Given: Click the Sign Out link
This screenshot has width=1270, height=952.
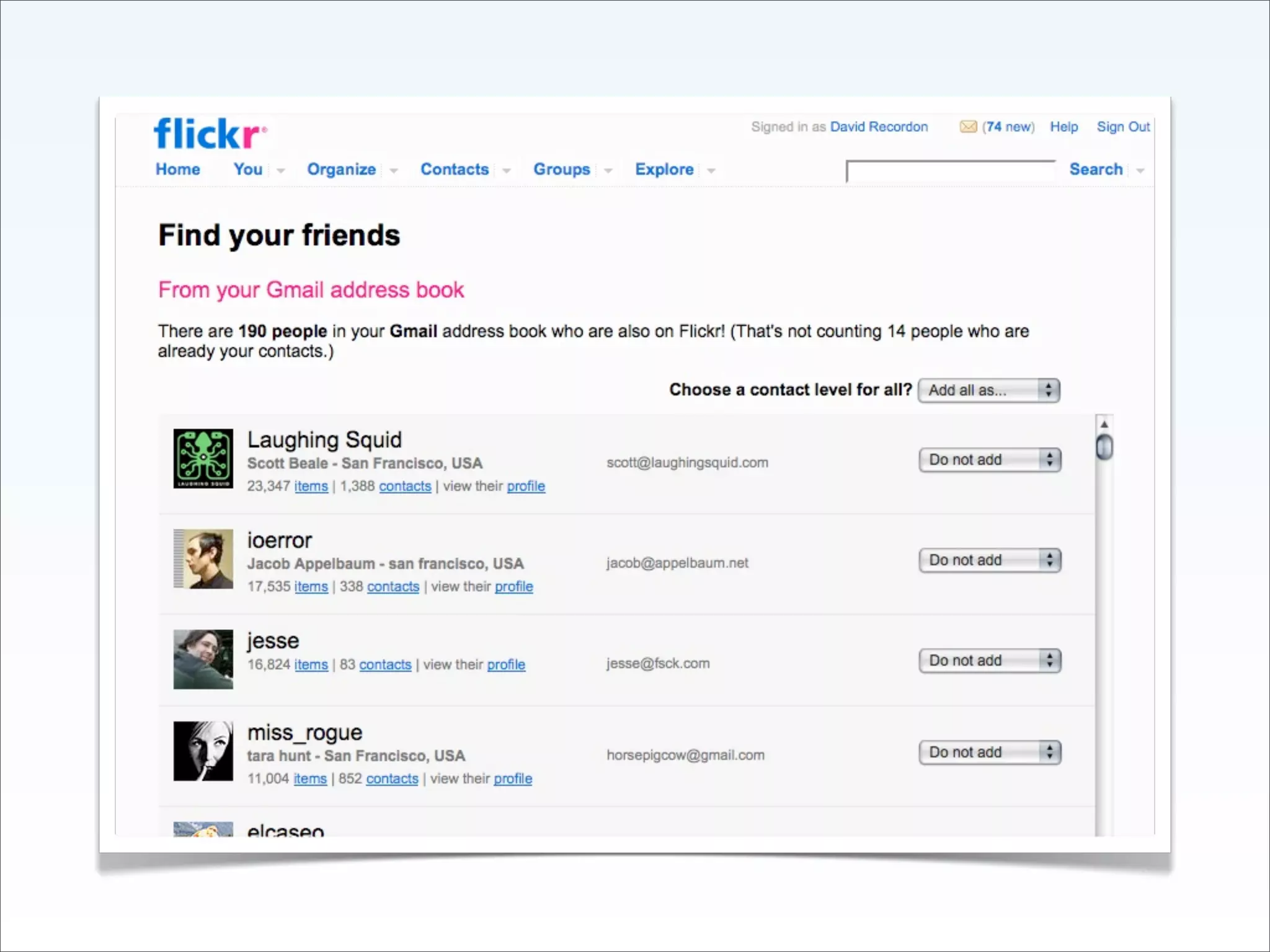Looking at the screenshot, I should coord(1123,127).
